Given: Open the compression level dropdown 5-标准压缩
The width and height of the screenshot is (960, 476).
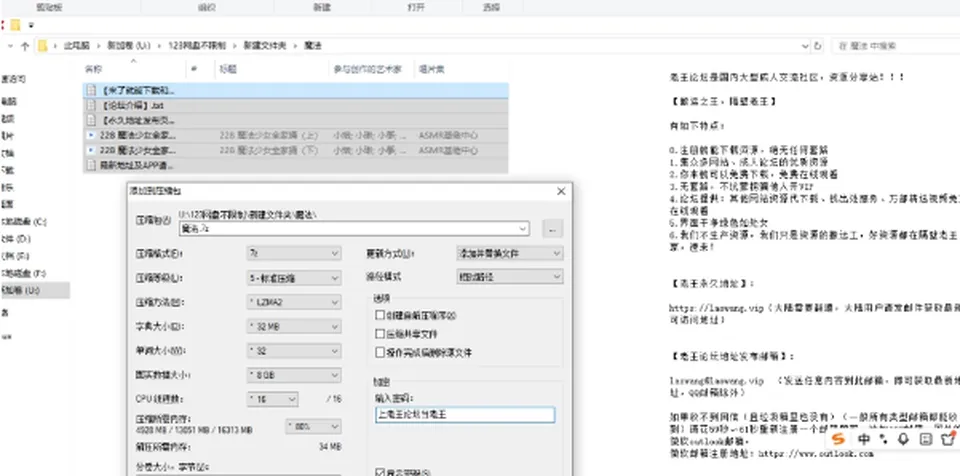Looking at the screenshot, I should [x=294, y=278].
